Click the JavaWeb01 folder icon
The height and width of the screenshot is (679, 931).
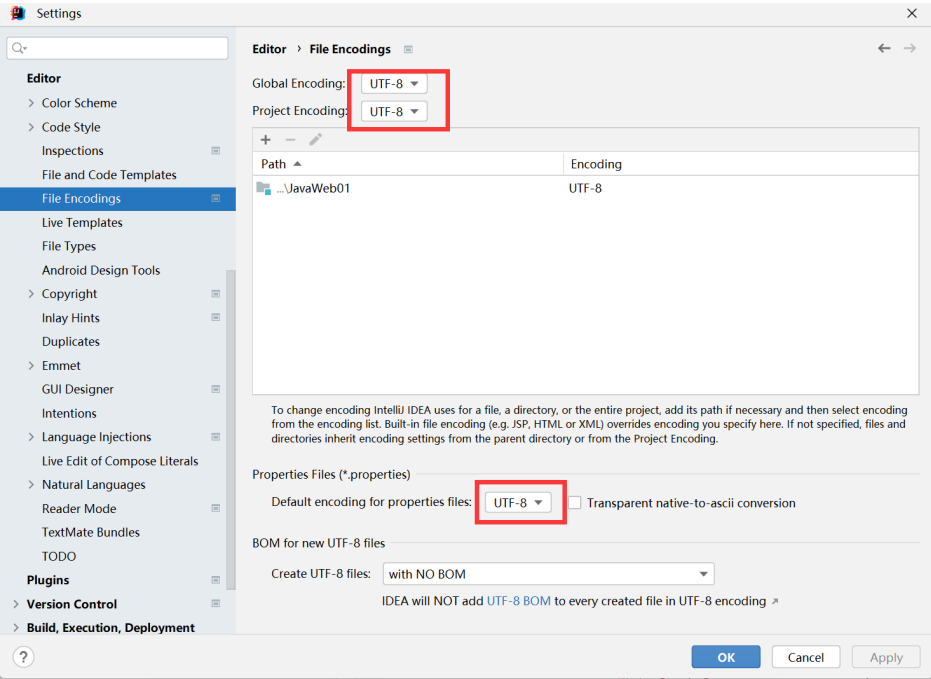(x=264, y=188)
